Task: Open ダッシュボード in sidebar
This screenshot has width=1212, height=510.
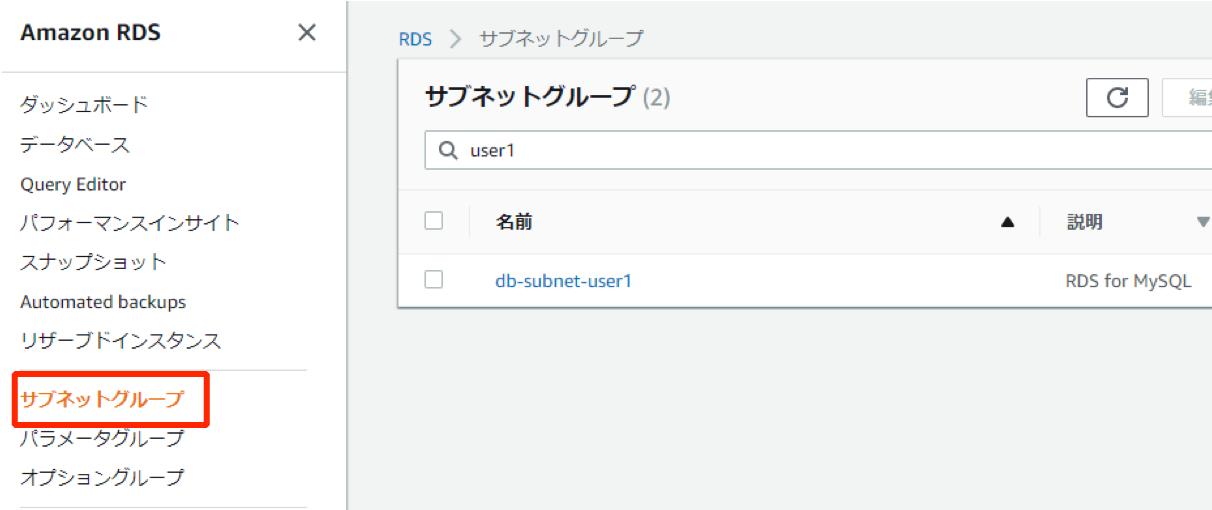Action: pos(84,105)
